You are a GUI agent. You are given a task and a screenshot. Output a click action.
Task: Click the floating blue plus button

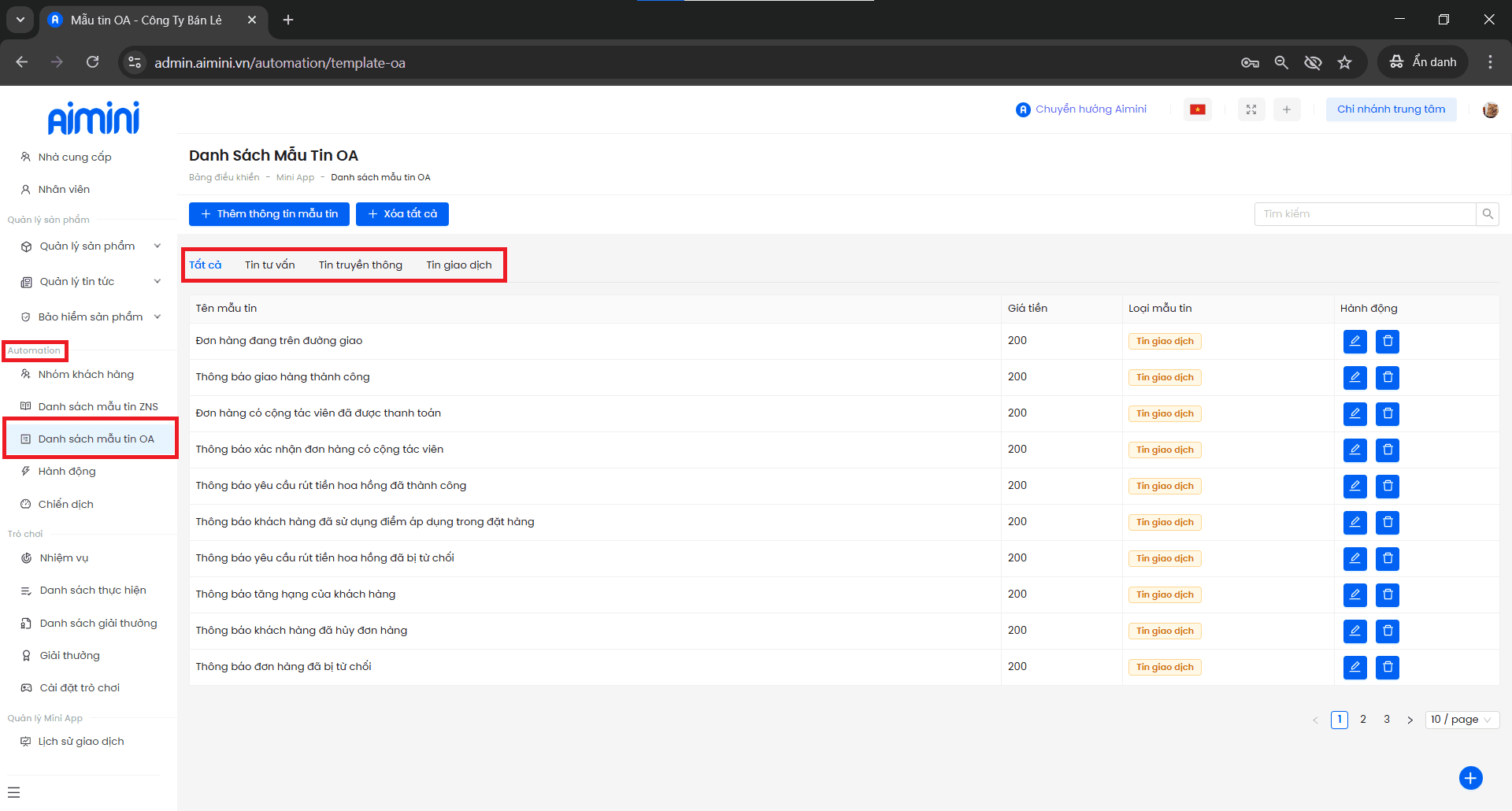tap(1470, 778)
